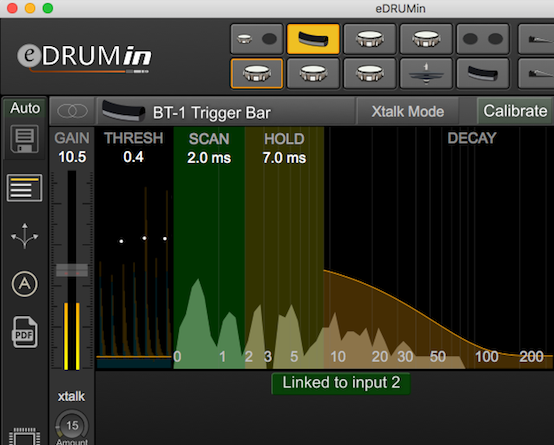
Task: Select the highlighted trigger bar input pad
Action: 313,39
